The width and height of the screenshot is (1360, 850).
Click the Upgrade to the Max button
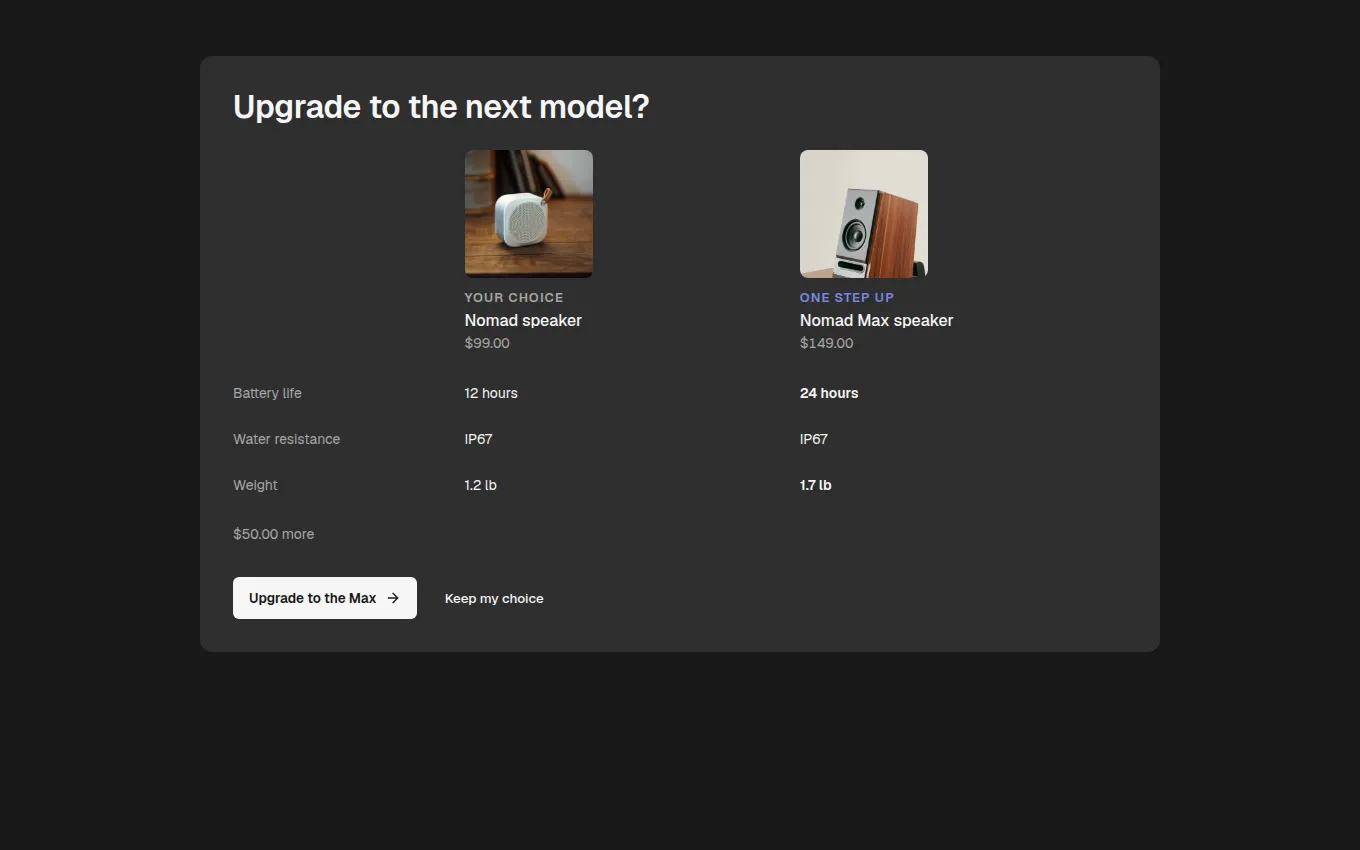pos(325,598)
